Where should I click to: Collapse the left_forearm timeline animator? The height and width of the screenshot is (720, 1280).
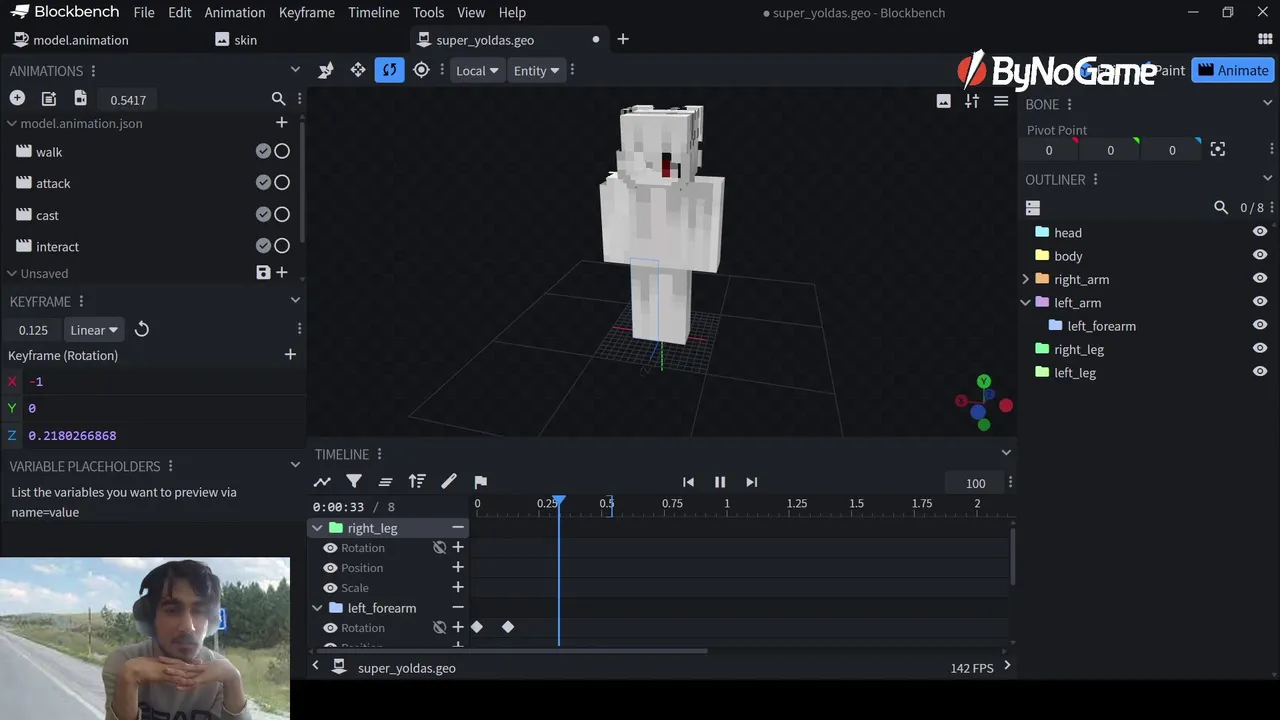317,608
